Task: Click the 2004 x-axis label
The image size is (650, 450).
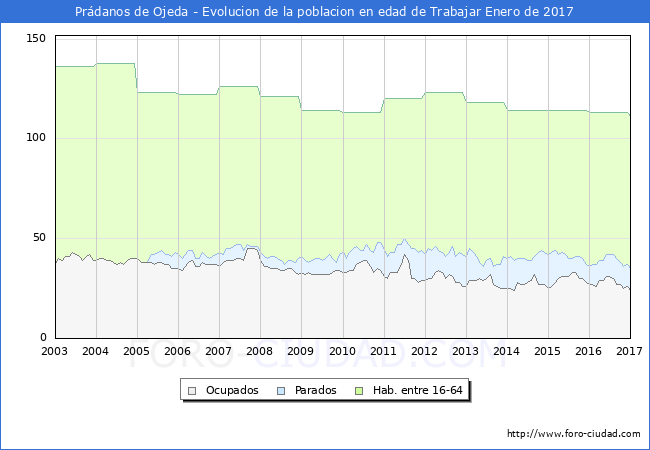Action: pos(95,351)
